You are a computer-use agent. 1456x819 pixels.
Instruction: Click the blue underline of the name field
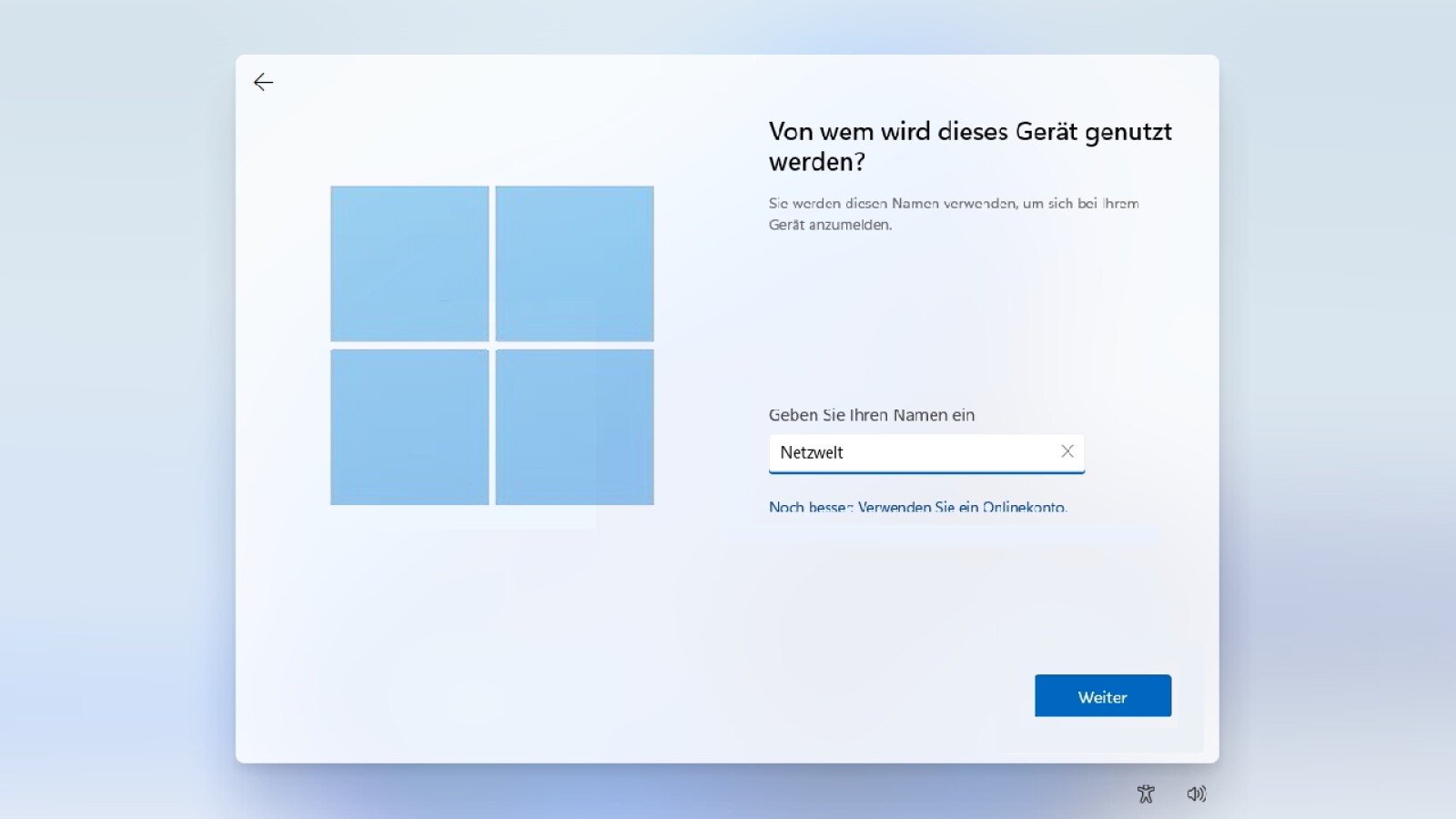coord(926,472)
